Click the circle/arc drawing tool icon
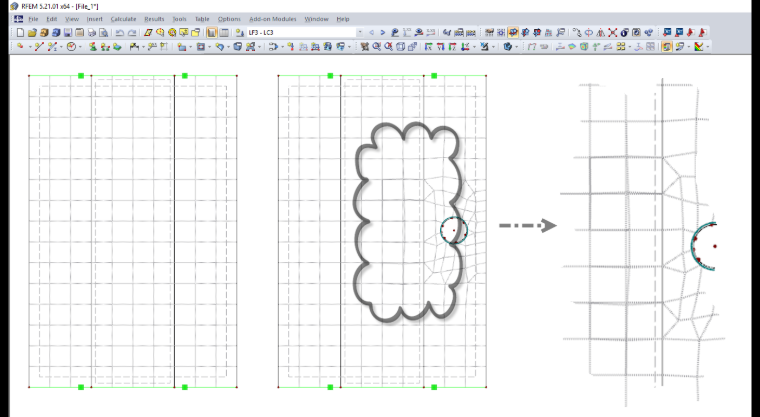This screenshot has height=417, width=760. pyautogui.click(x=71, y=47)
